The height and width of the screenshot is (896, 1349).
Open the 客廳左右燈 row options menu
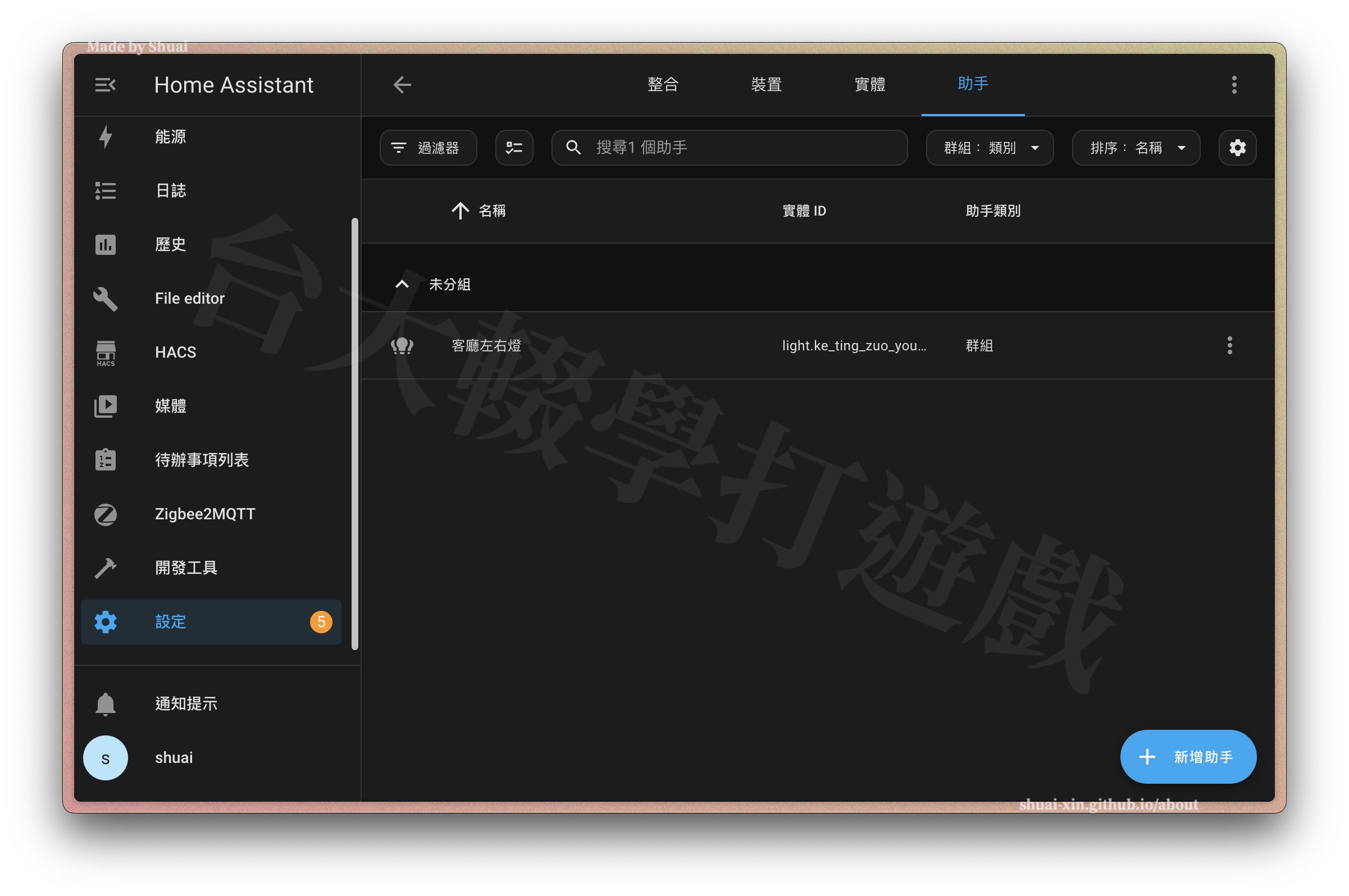pos(1229,345)
